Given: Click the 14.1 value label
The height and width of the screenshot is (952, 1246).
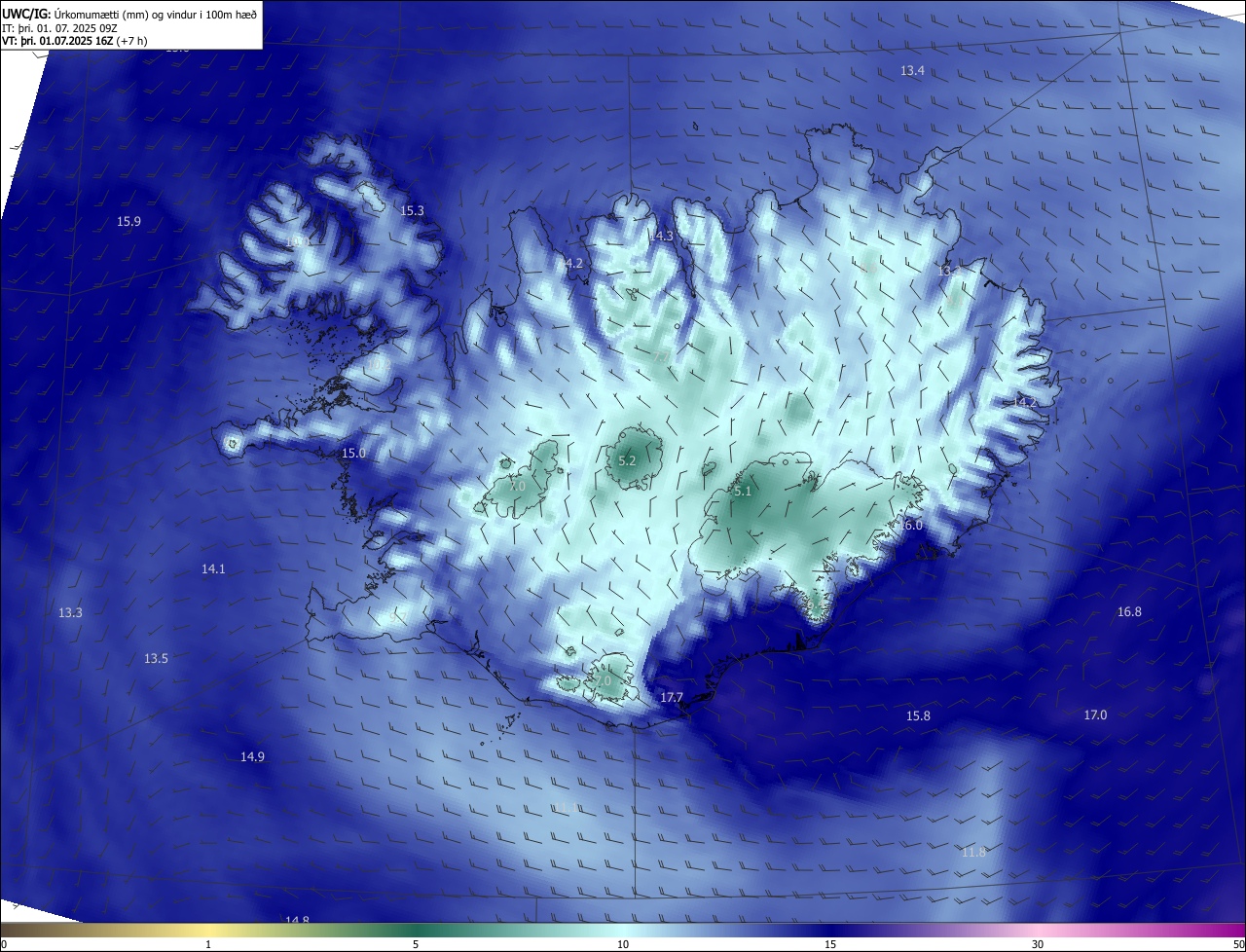Looking at the screenshot, I should tap(213, 569).
